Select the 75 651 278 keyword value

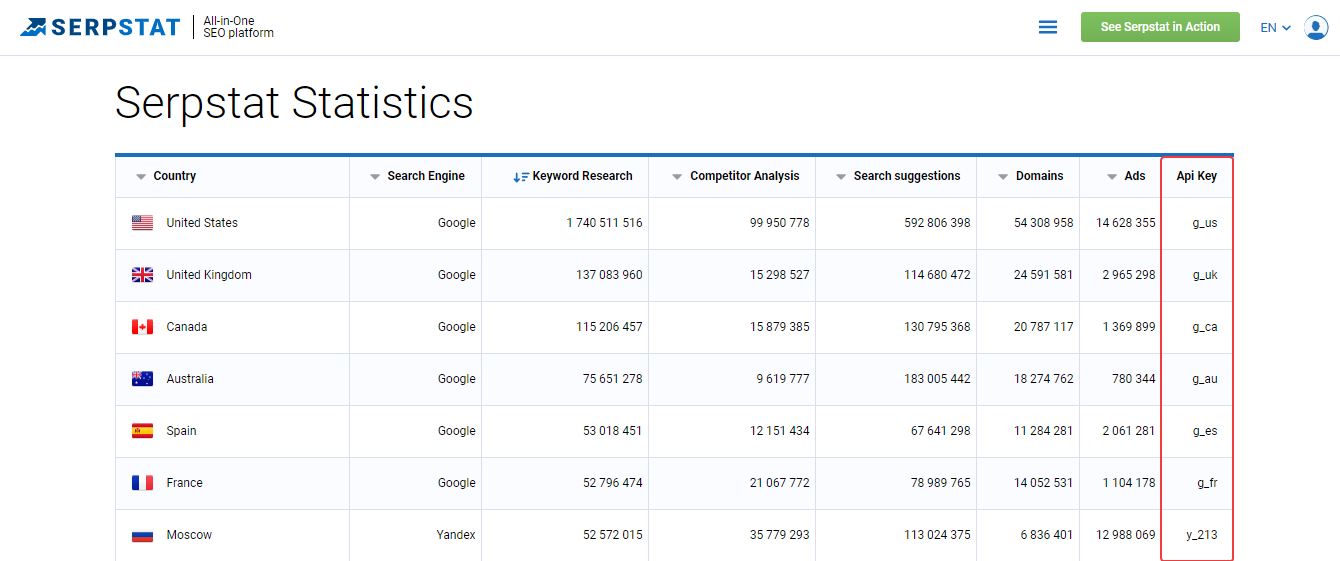pyautogui.click(x=613, y=379)
